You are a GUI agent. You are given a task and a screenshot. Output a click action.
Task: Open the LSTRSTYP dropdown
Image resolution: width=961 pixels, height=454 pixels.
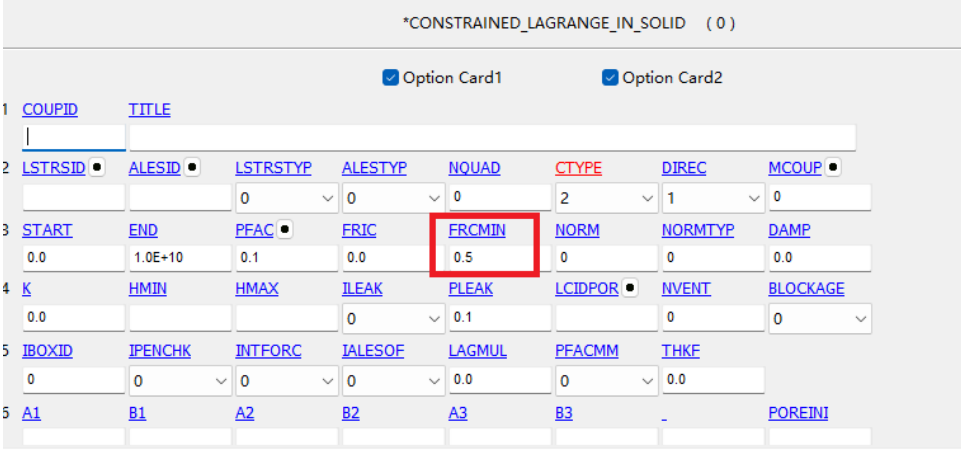287,199
